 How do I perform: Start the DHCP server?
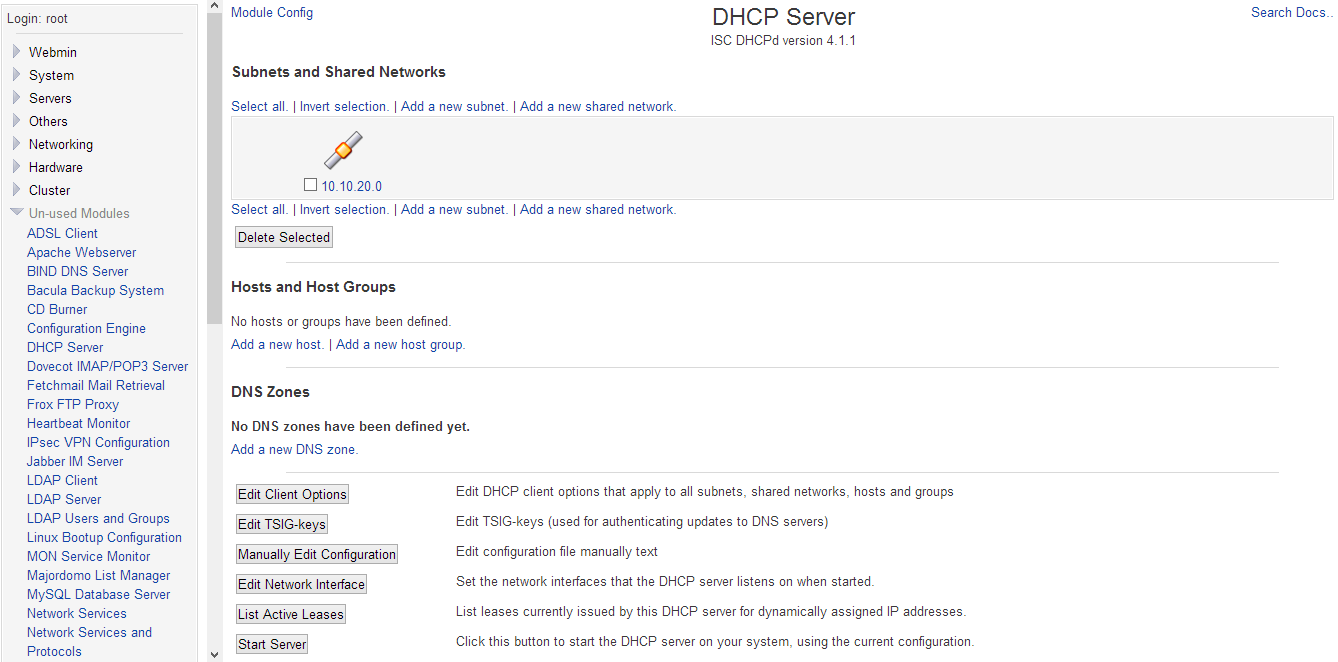coord(271,644)
